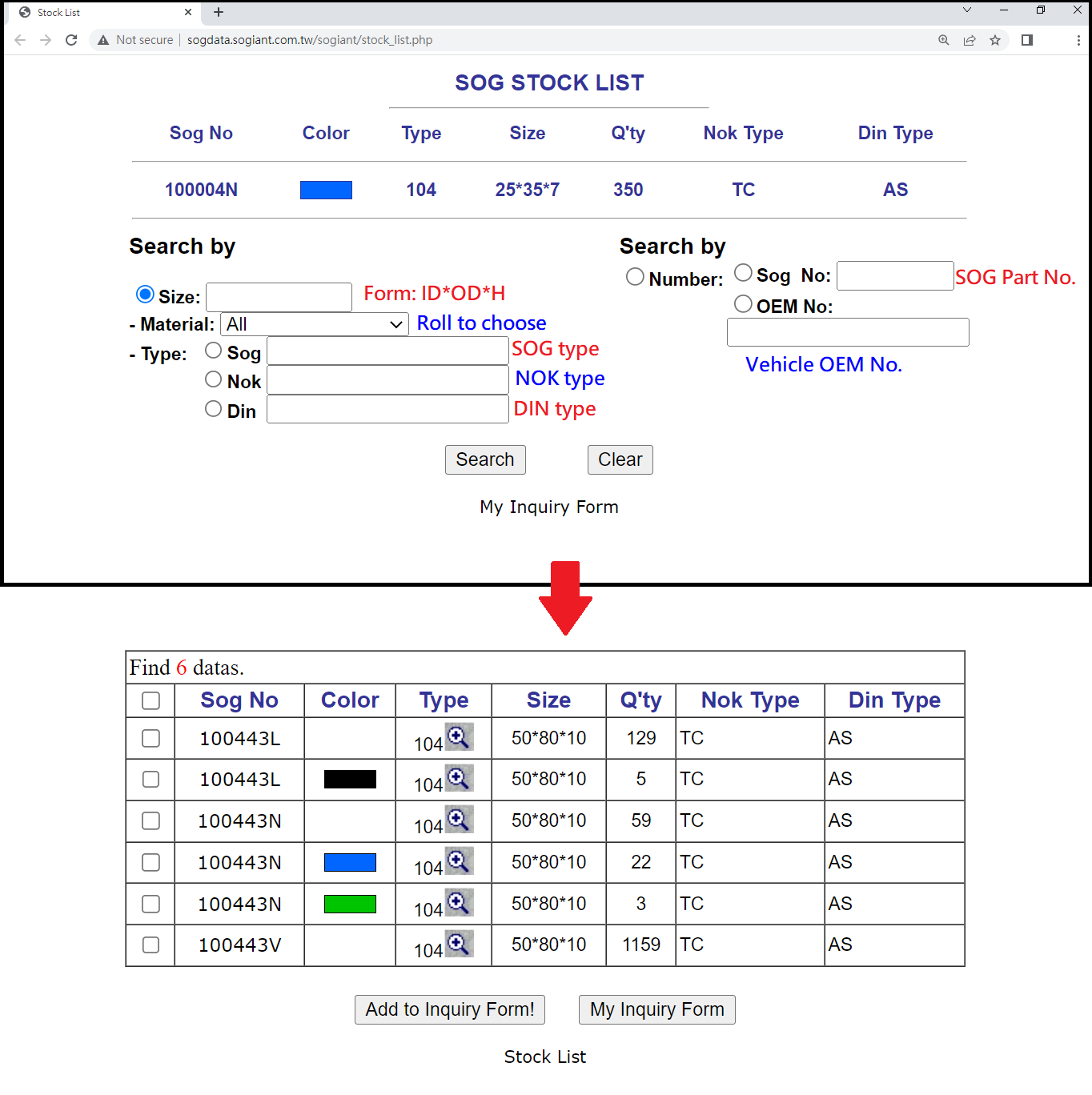Open a new browser tab
Image resolution: width=1092 pixels, height=1095 pixels.
click(x=219, y=12)
